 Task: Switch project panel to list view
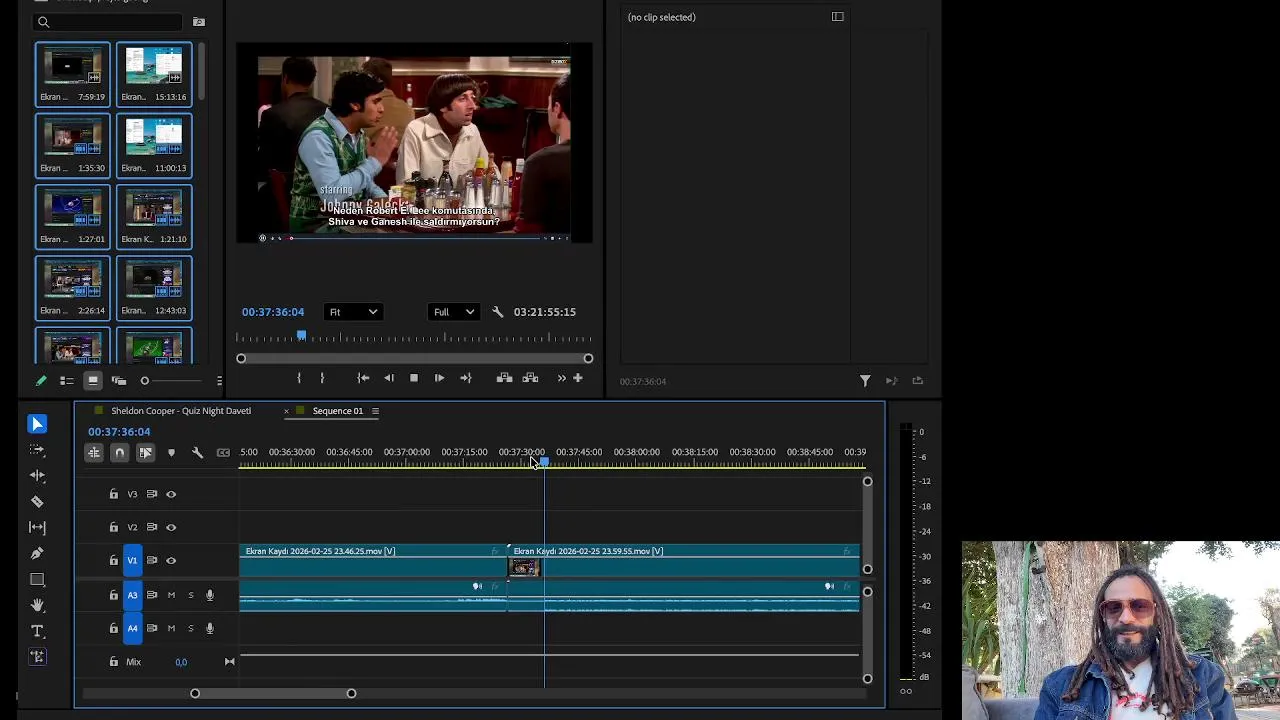click(67, 381)
